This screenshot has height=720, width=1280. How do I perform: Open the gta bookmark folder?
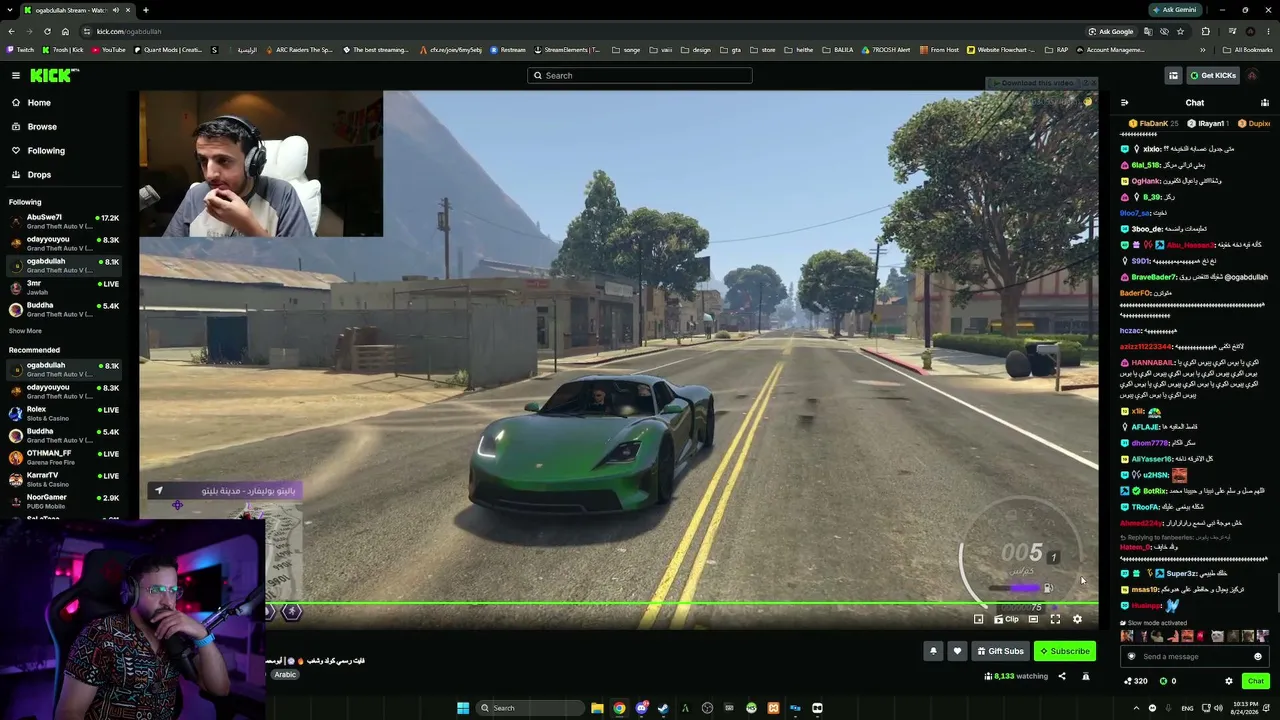[731, 49]
